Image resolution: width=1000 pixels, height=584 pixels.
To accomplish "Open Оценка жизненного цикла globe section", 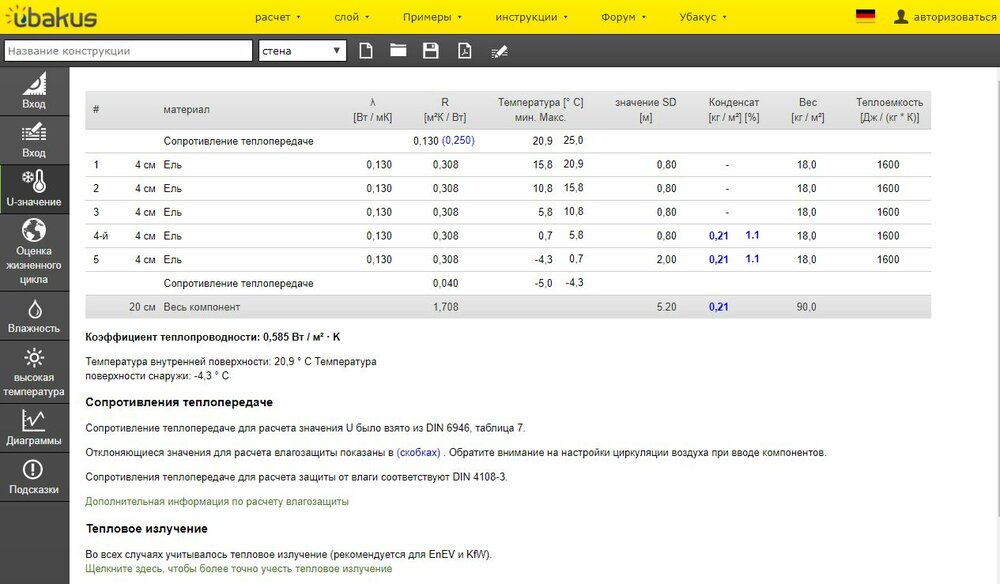I will (34, 251).
